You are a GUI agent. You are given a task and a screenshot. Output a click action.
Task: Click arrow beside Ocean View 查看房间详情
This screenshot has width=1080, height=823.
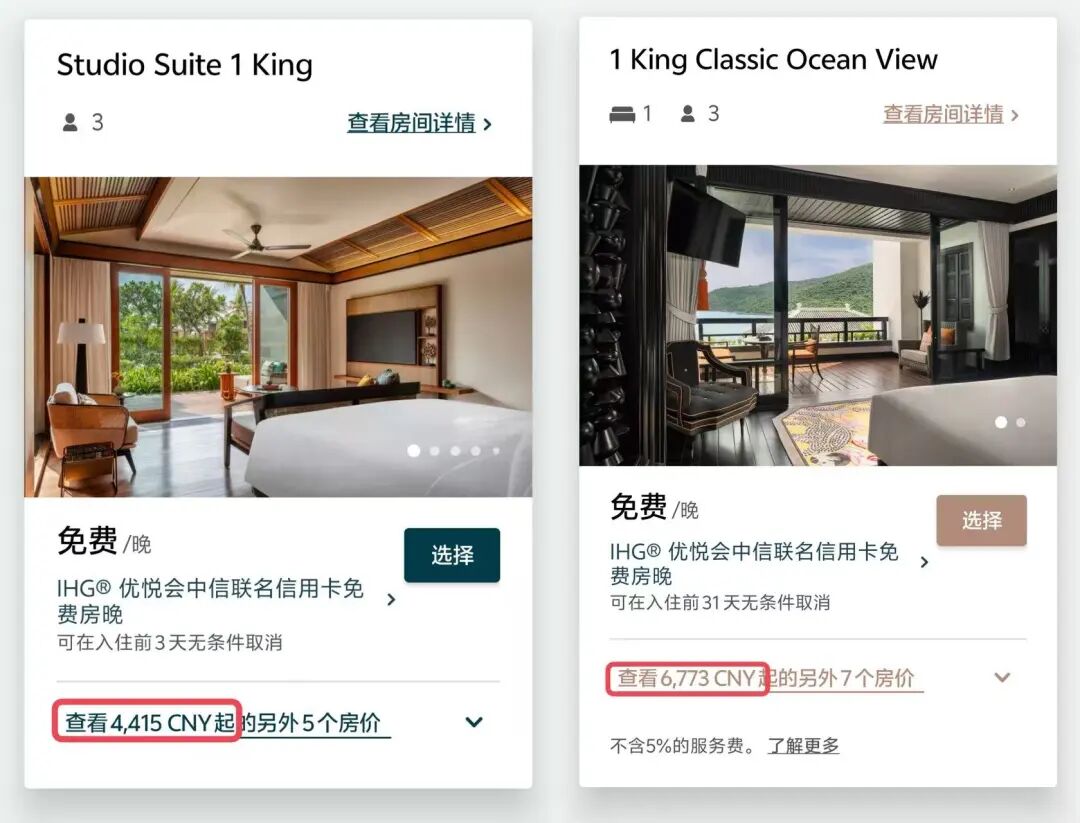pos(1014,115)
